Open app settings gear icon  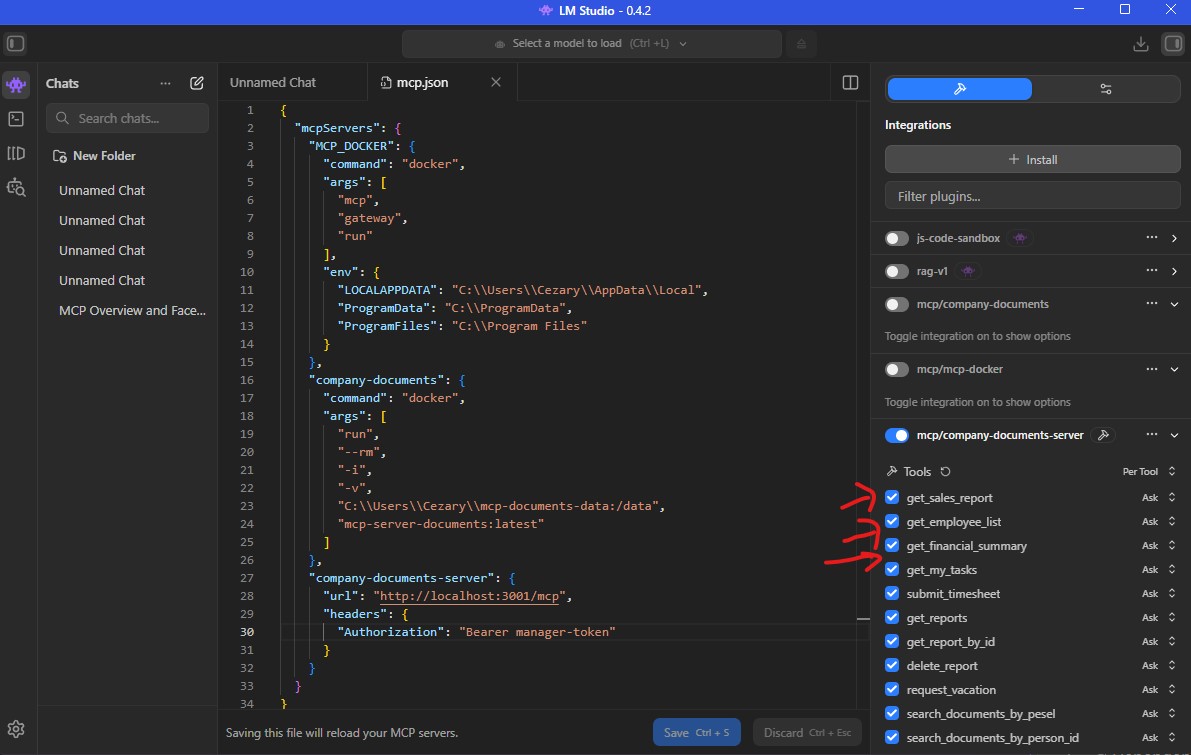click(16, 729)
